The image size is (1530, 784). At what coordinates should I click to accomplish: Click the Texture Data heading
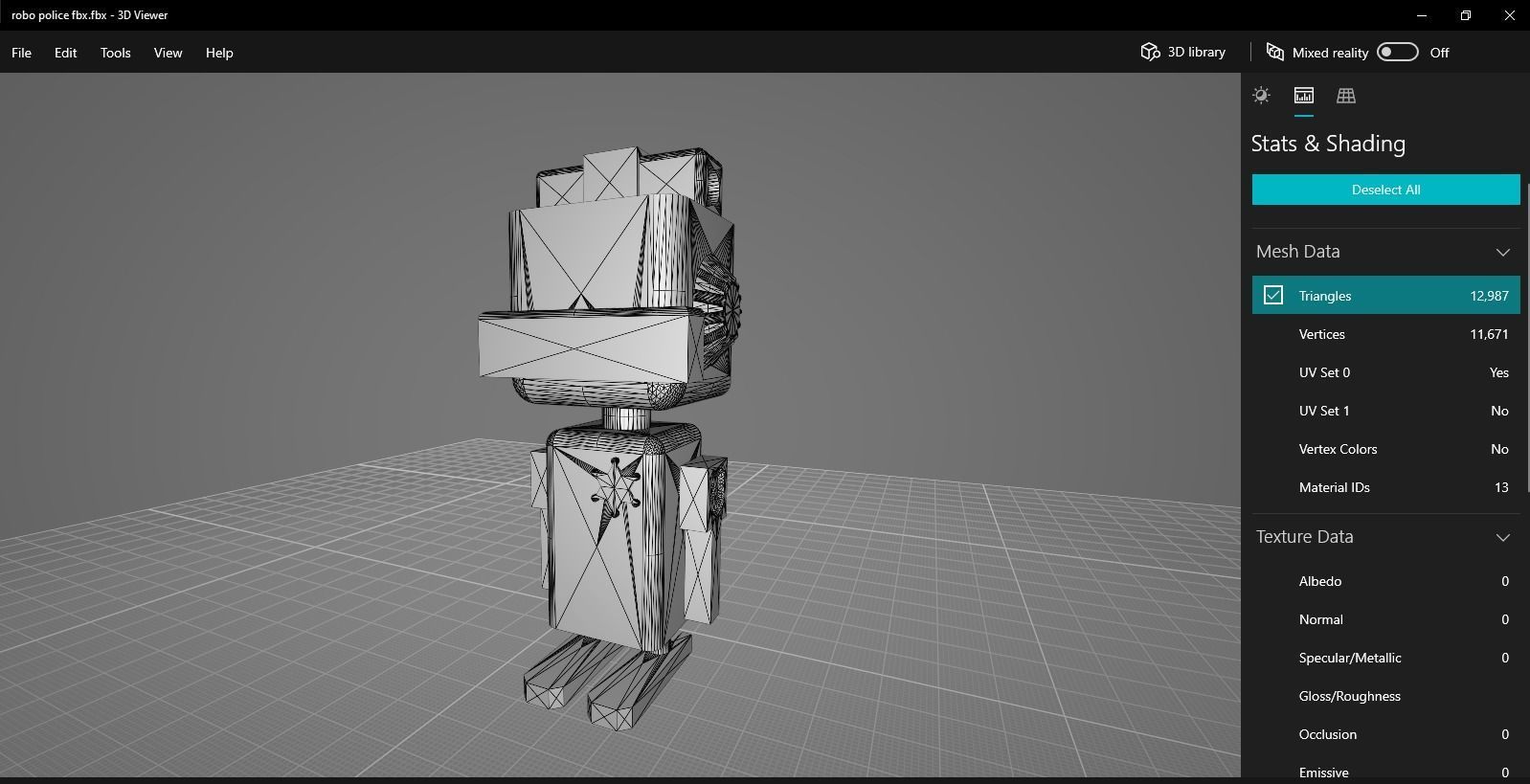(x=1304, y=537)
